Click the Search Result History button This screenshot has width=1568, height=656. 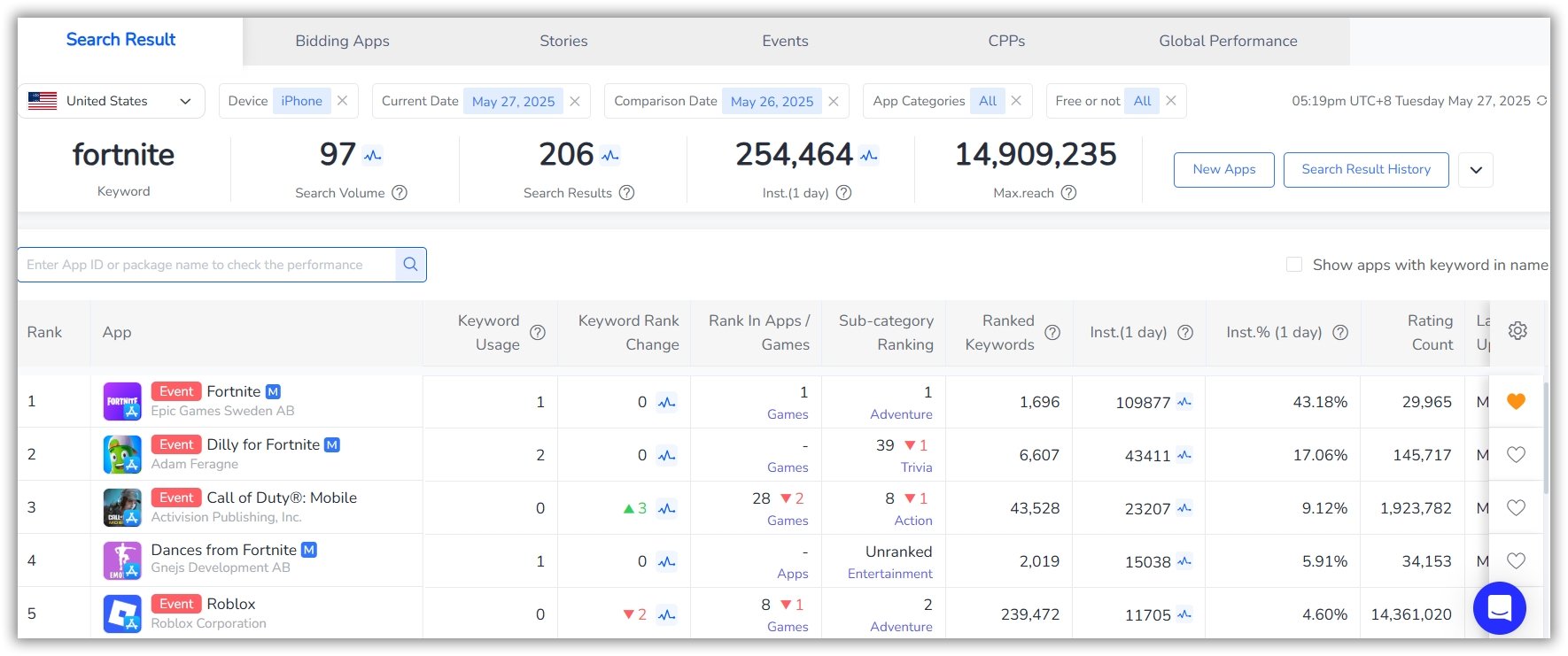click(x=1366, y=170)
